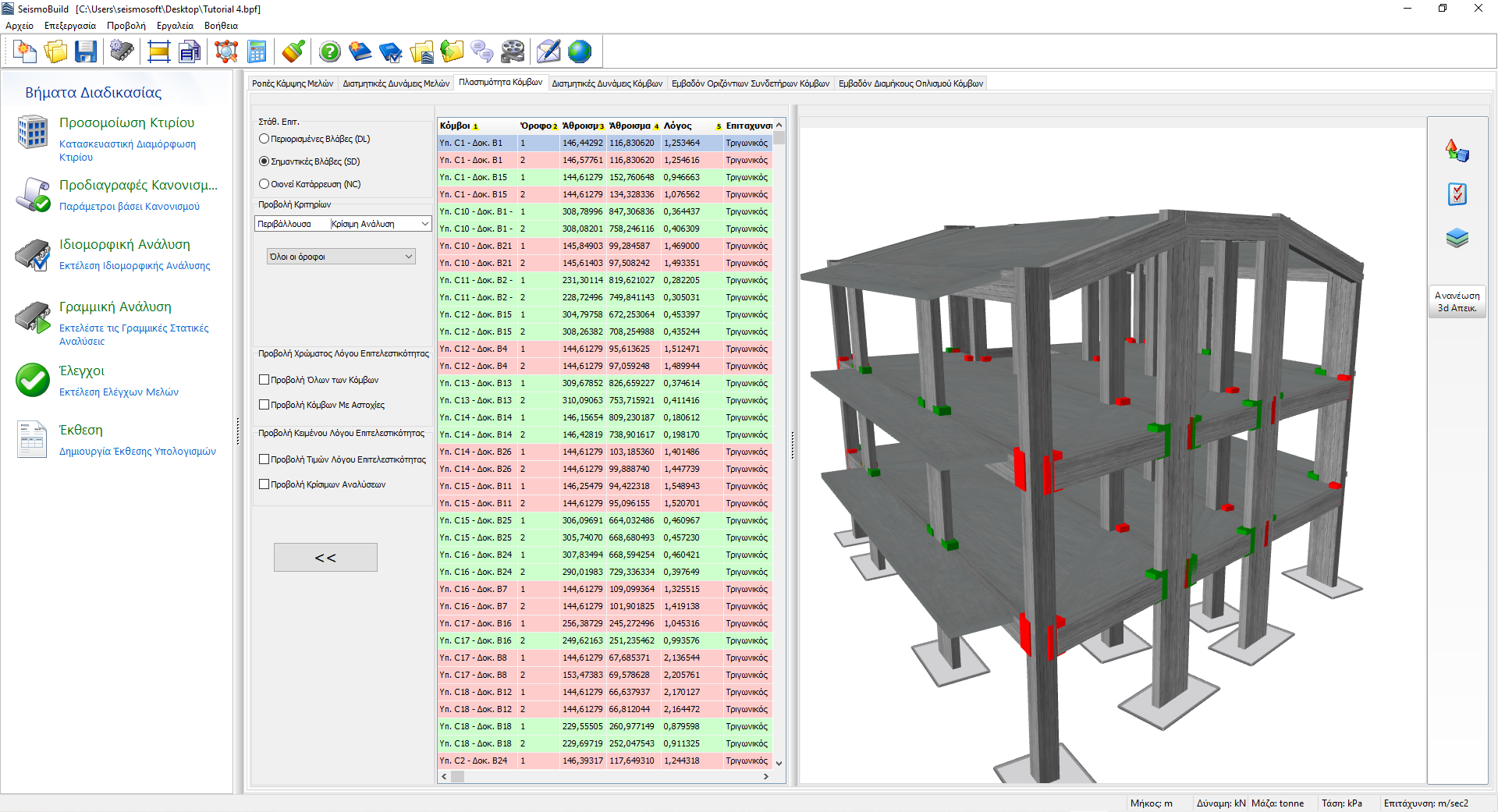
Task: Switch to the Ροπές Κάμψης Μελών tab
Action: pos(293,83)
